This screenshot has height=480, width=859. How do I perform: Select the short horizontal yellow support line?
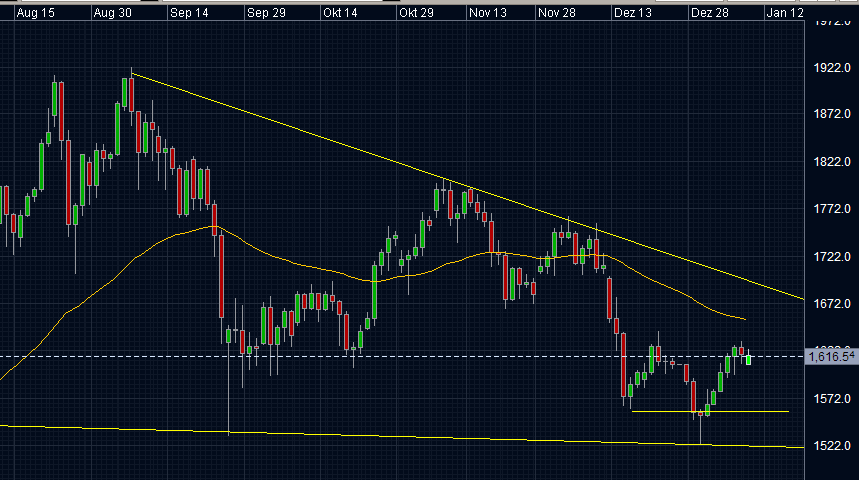[x=710, y=411]
